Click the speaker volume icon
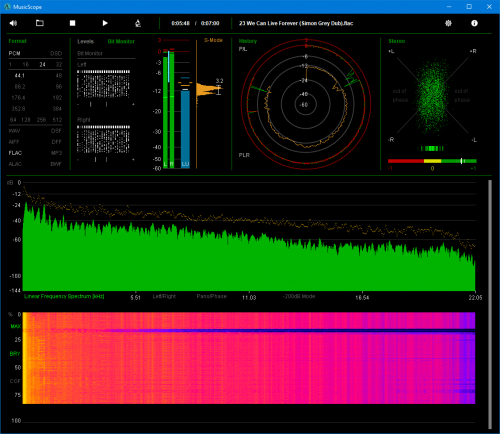The height and width of the screenshot is (434, 500). [x=13, y=23]
